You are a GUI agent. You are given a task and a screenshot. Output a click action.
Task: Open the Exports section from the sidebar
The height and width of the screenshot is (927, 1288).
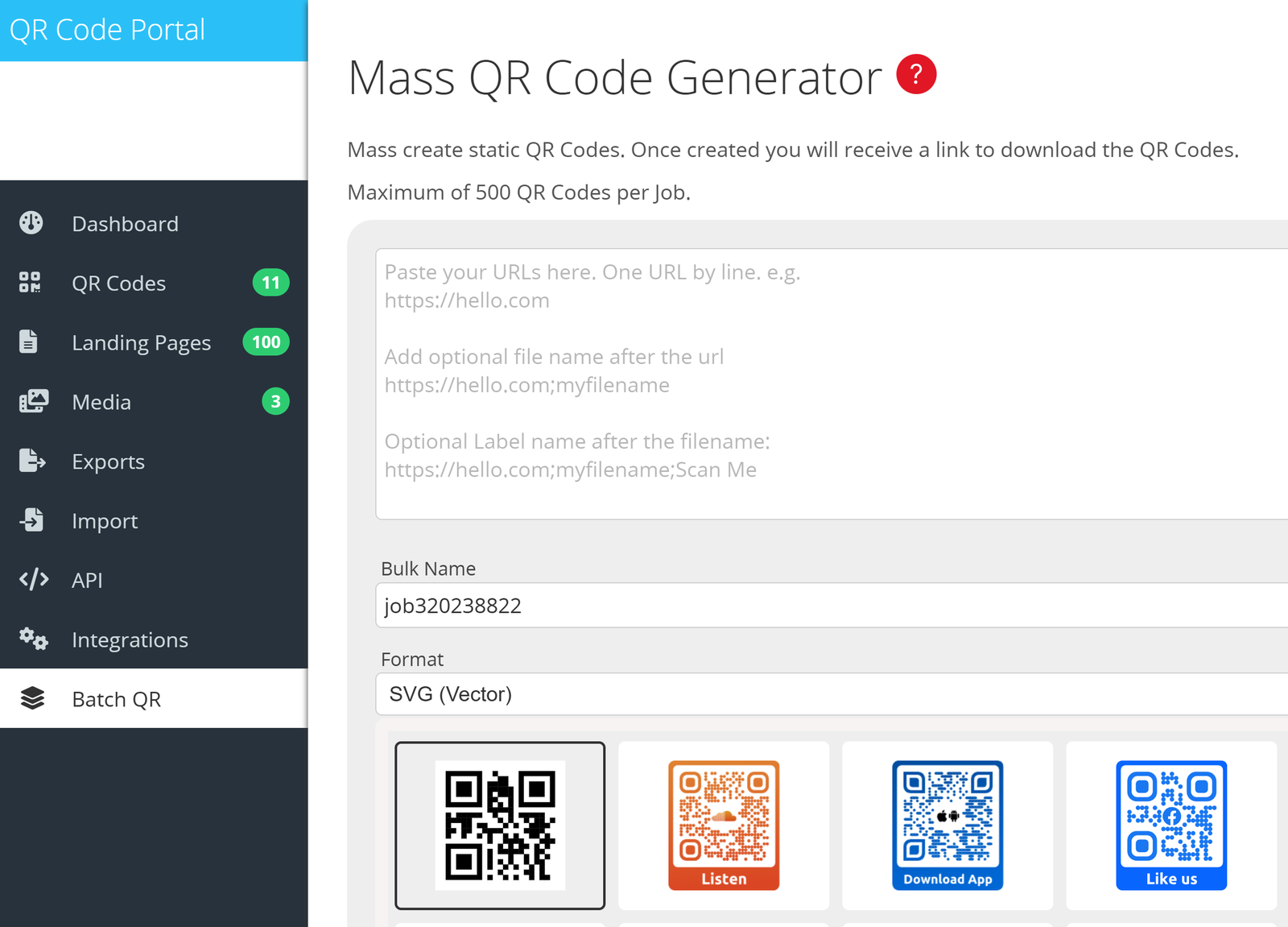tap(108, 461)
